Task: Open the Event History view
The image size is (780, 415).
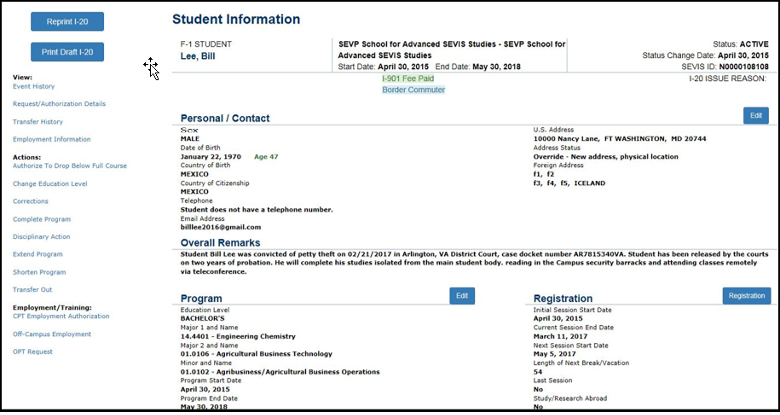Action: pyautogui.click(x=34, y=86)
